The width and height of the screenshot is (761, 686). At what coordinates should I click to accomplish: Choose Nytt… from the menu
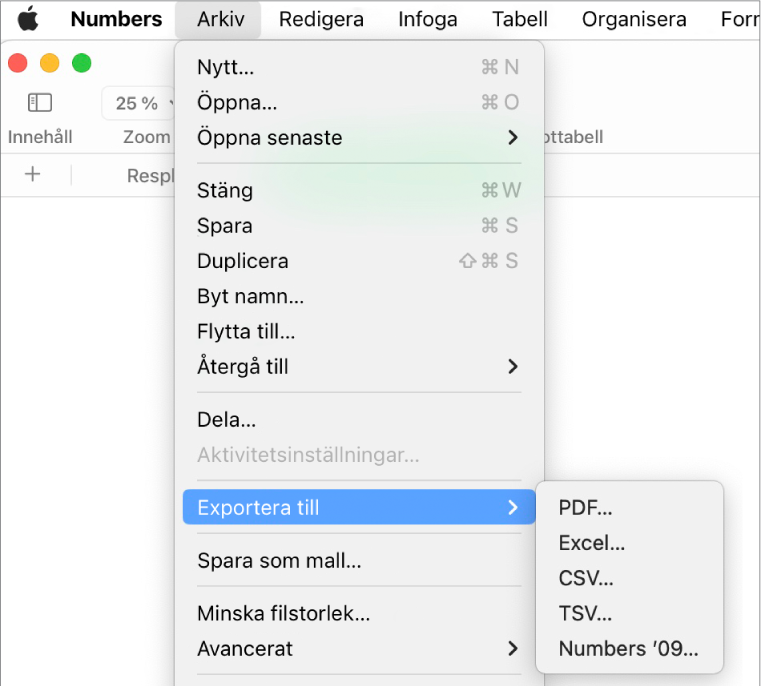click(359, 67)
